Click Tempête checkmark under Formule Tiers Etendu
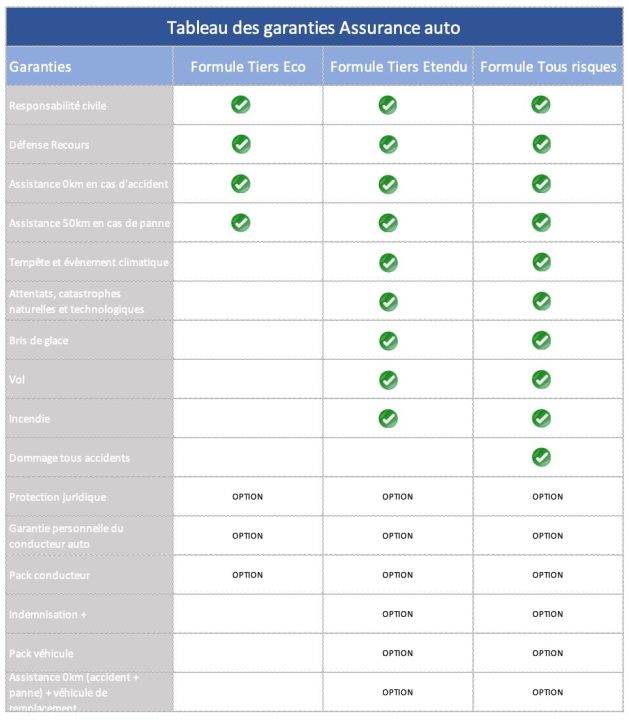The height and width of the screenshot is (720, 629). point(388,262)
